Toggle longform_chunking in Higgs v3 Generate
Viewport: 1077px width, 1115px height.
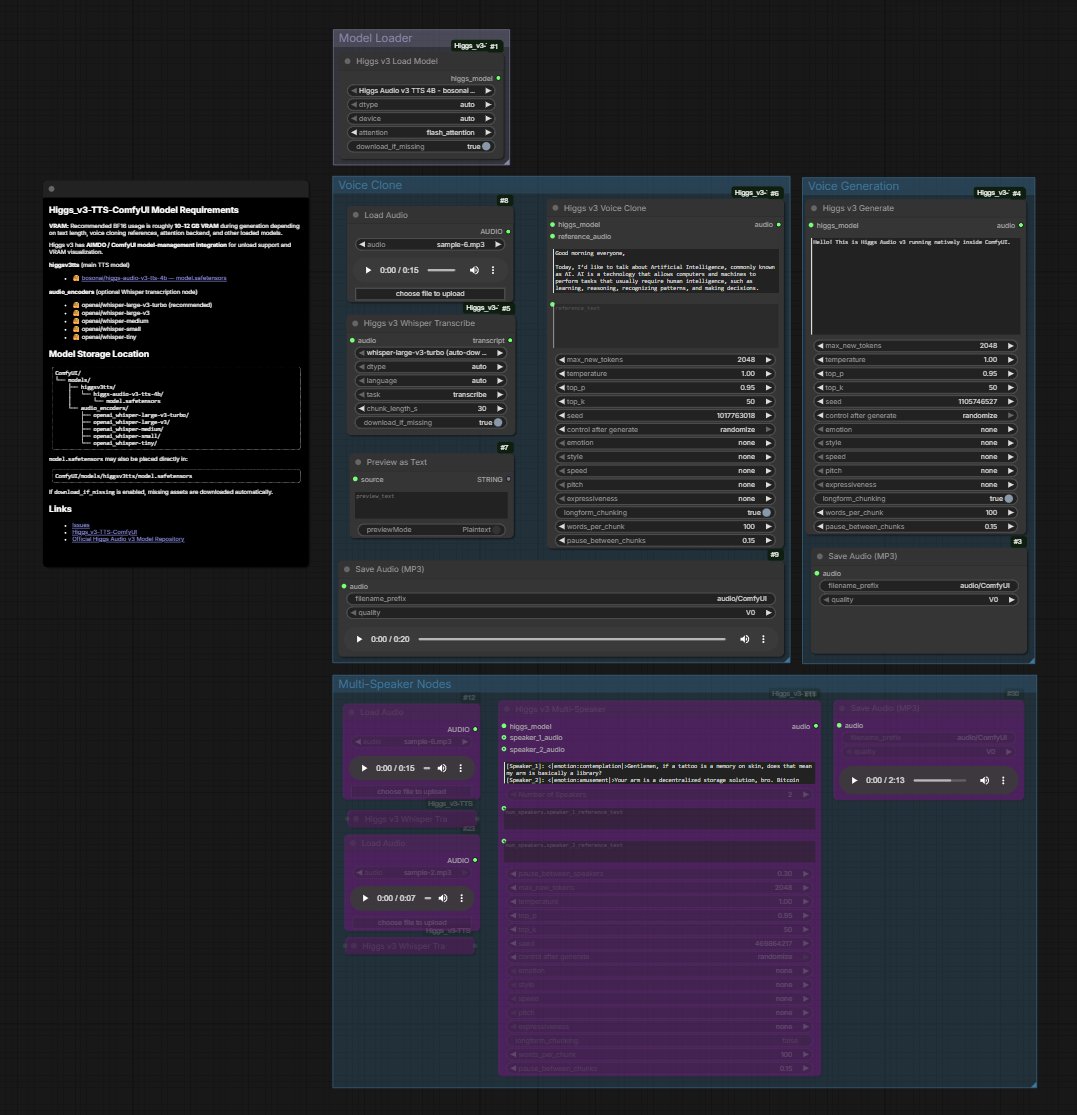(915, 498)
